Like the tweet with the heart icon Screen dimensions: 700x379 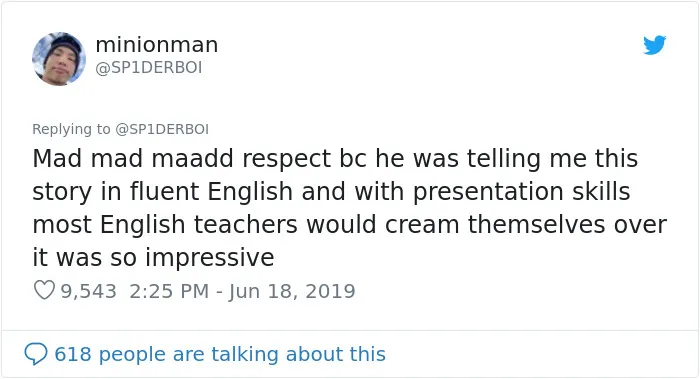[x=44, y=291]
